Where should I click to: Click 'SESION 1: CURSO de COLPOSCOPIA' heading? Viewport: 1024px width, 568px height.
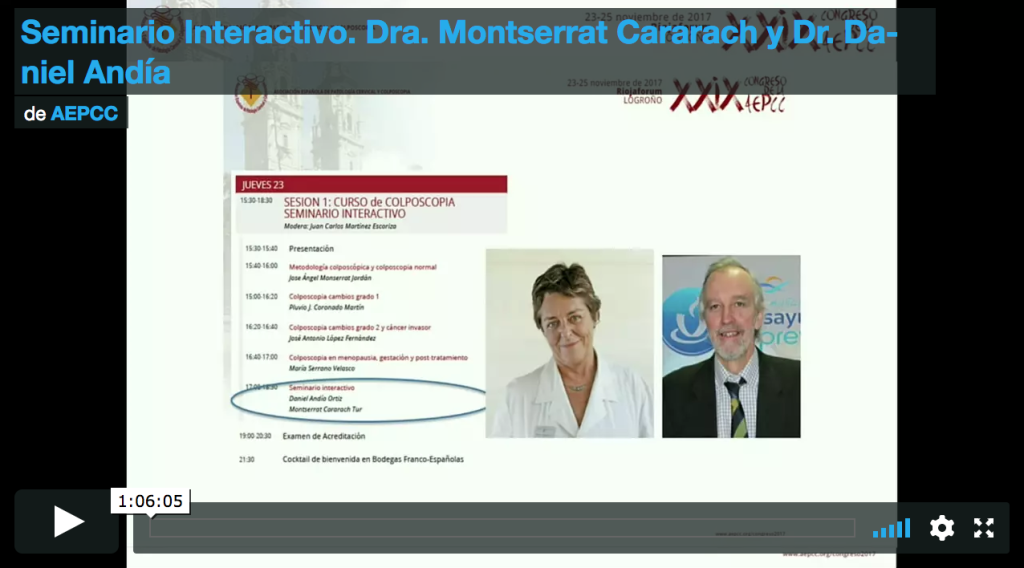[x=369, y=202]
